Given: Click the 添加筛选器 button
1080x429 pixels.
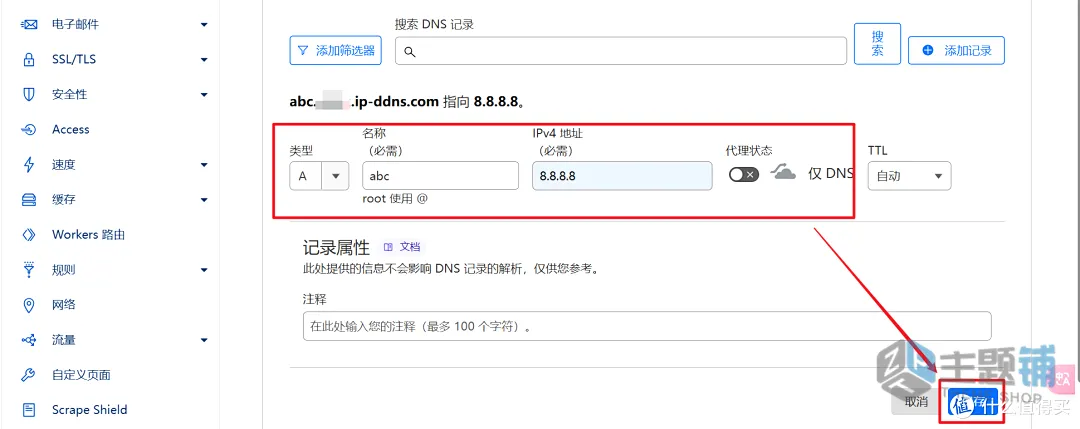Looking at the screenshot, I should point(335,50).
